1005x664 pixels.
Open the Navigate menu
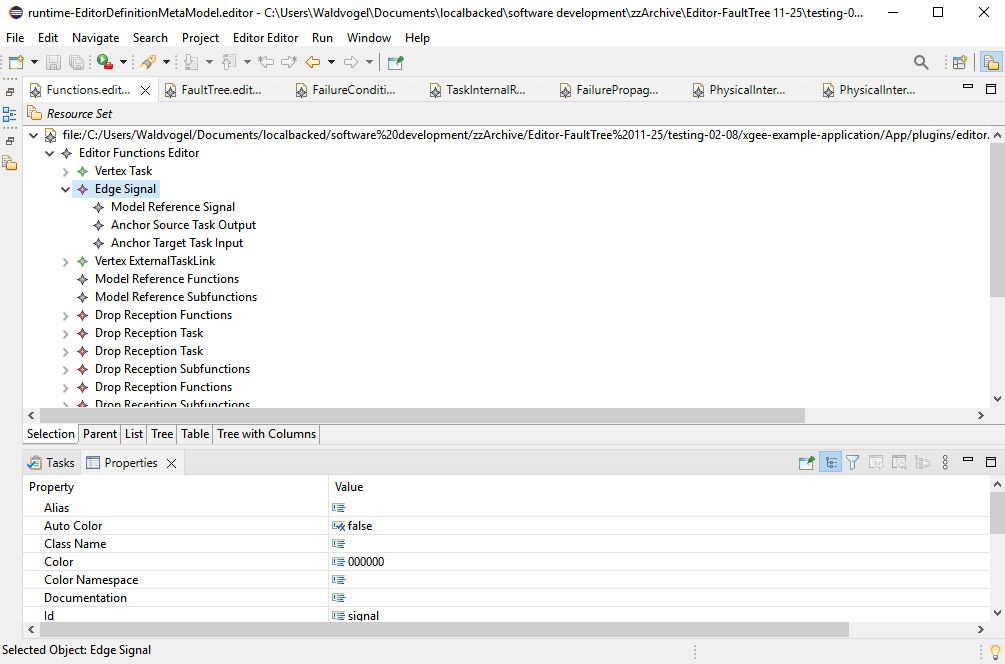point(96,38)
